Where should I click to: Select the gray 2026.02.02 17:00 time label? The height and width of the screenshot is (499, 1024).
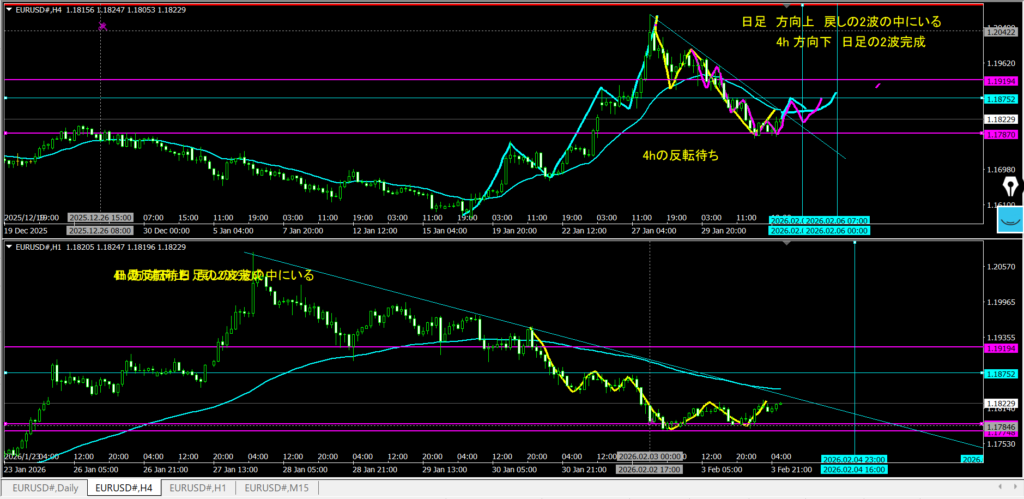coord(651,468)
